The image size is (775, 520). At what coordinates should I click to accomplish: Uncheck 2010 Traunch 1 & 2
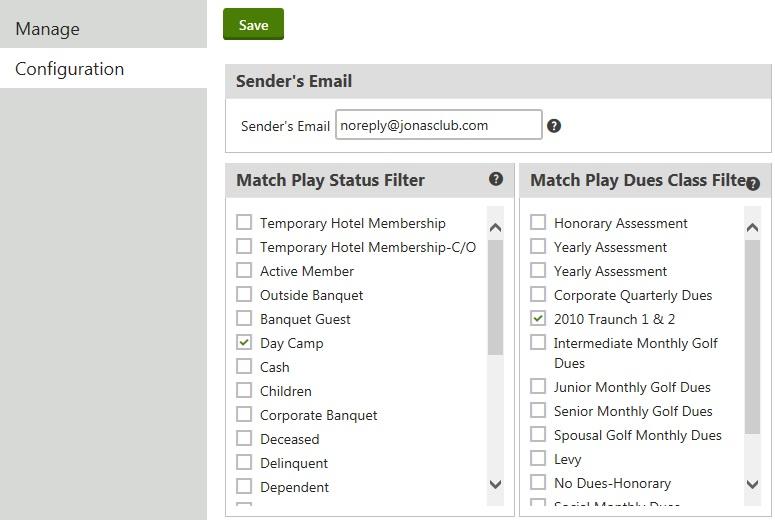[x=538, y=318]
